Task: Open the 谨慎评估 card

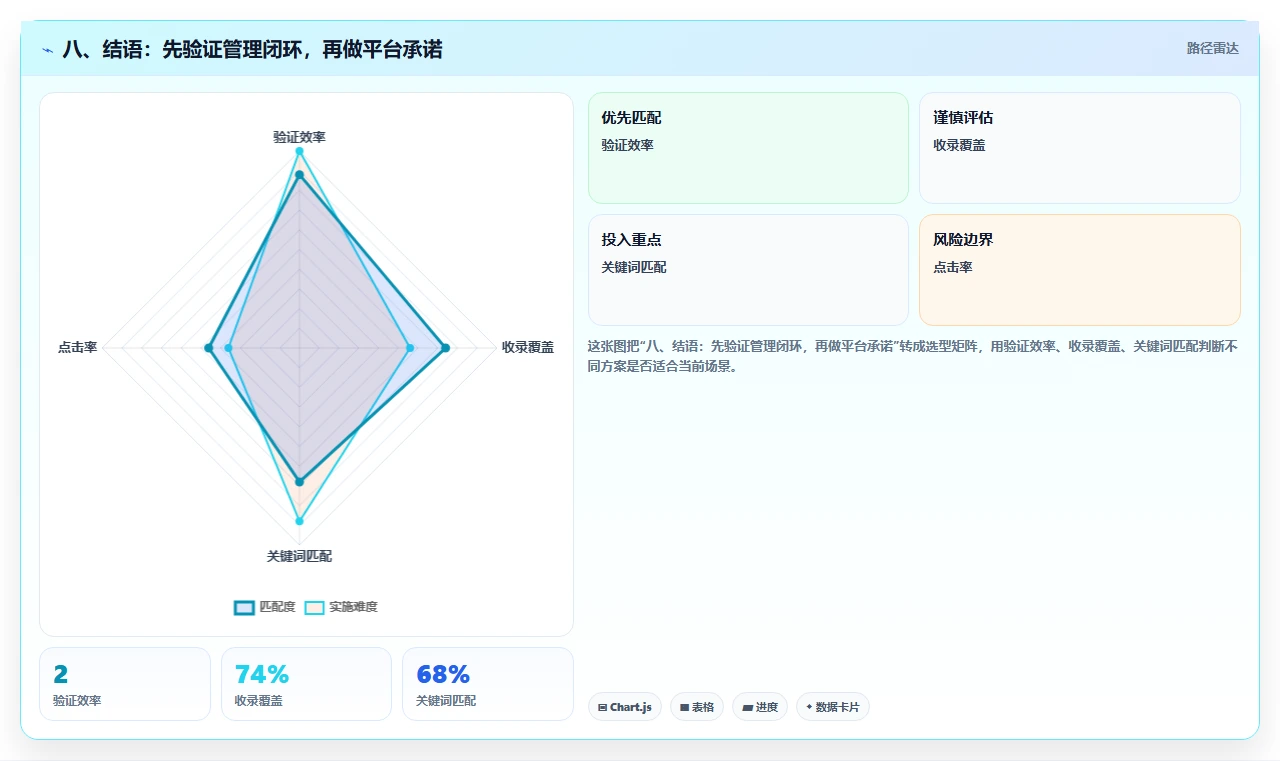Action: (x=1080, y=148)
